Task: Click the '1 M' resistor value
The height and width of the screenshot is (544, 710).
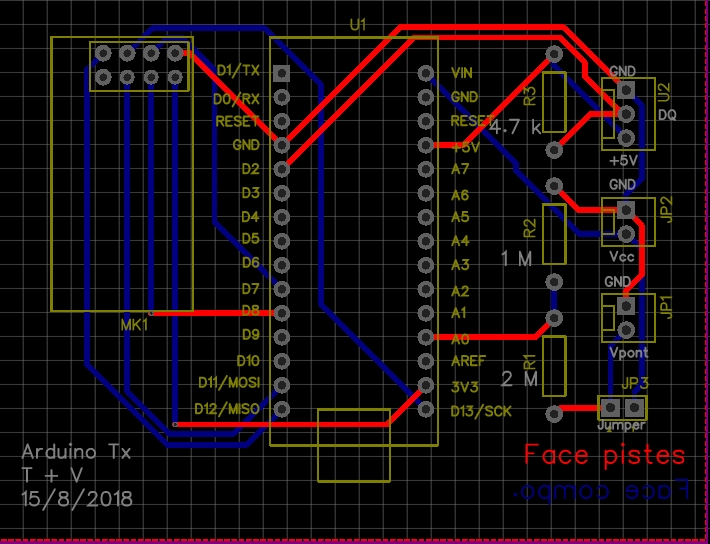Action: 517,259
